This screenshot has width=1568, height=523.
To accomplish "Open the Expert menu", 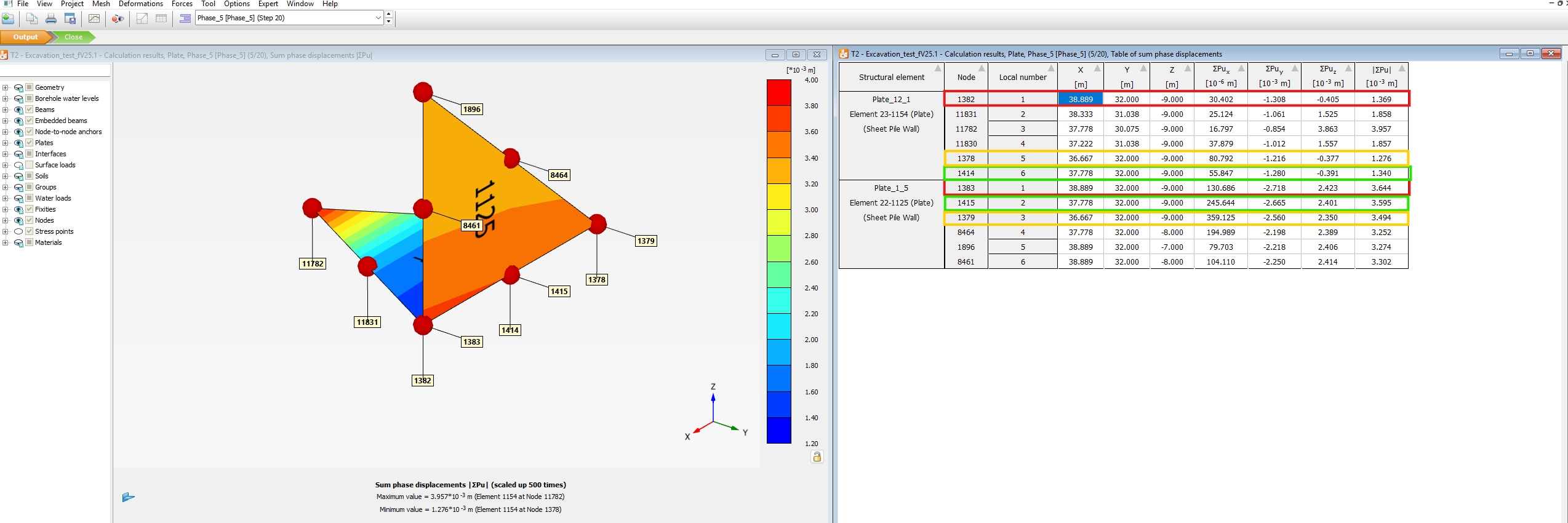I will point(268,4).
